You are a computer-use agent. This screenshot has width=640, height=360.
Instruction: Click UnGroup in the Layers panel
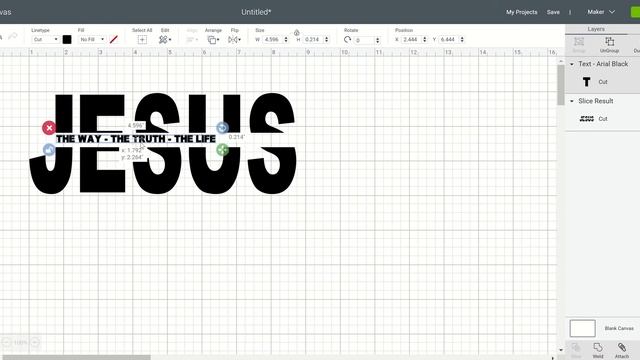click(x=609, y=45)
